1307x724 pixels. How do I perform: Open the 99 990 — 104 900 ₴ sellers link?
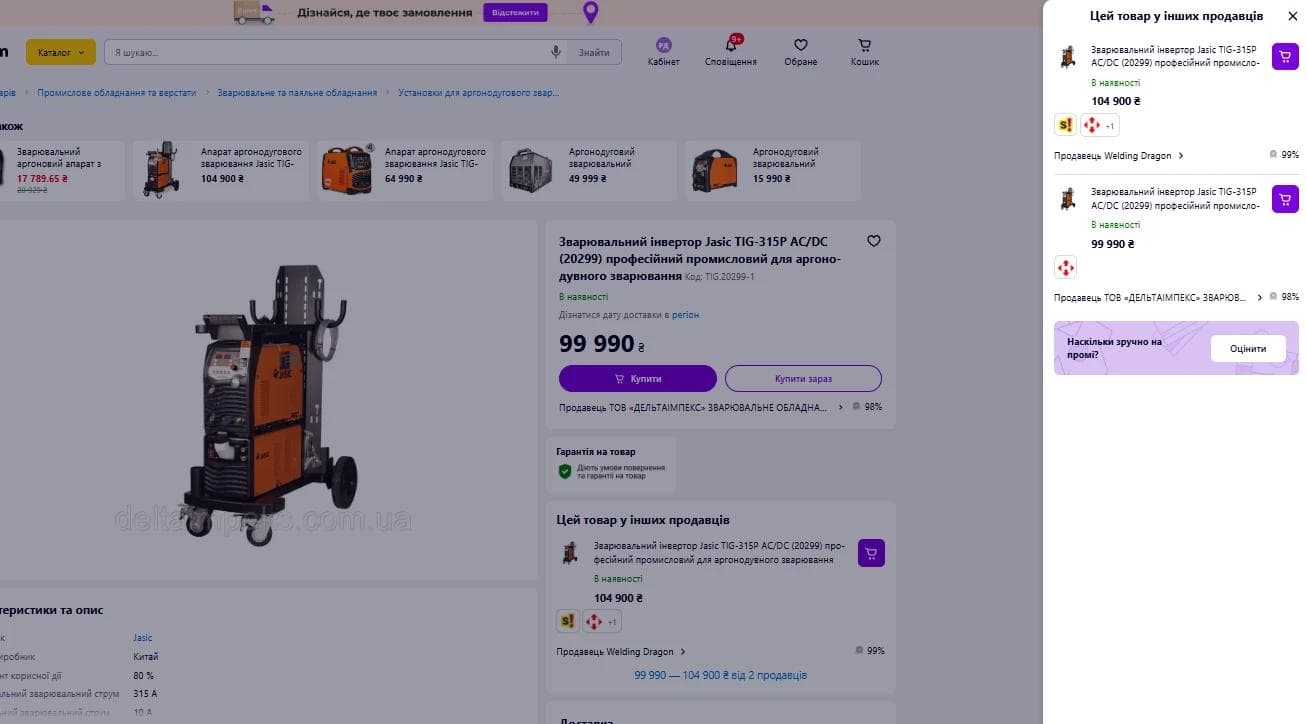click(x=720, y=675)
